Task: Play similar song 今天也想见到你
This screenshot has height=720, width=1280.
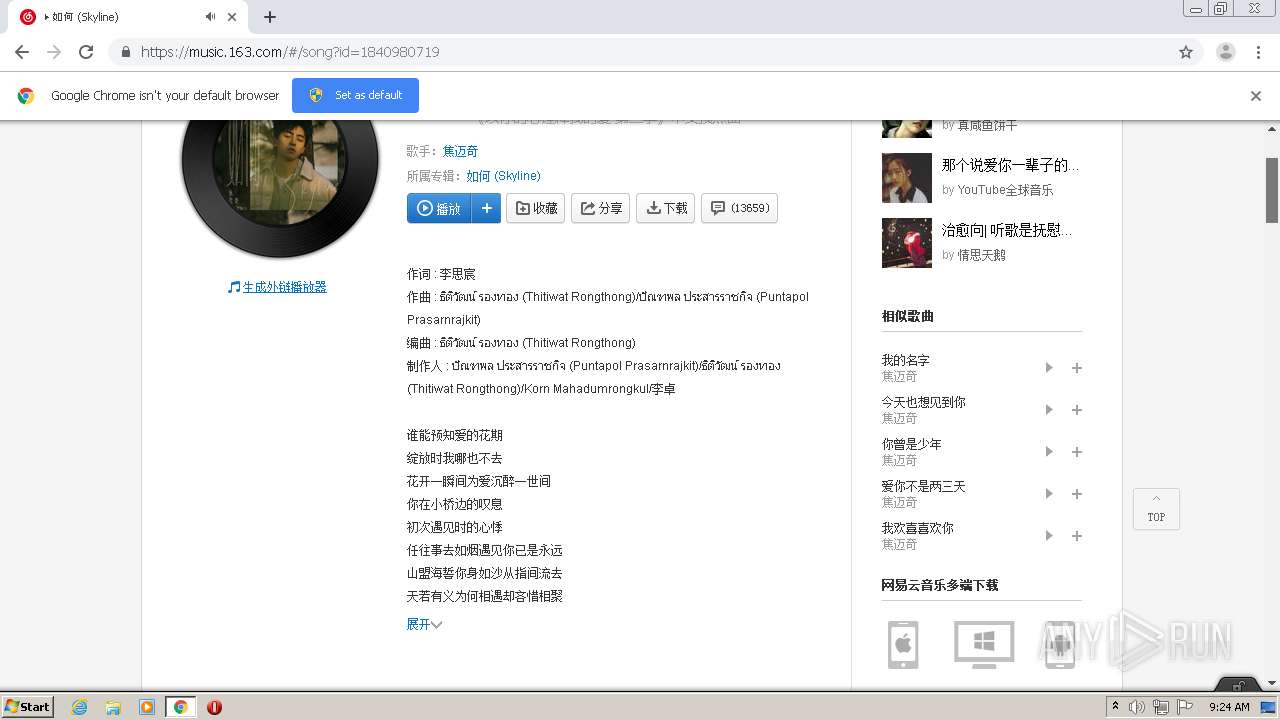Action: (1049, 410)
